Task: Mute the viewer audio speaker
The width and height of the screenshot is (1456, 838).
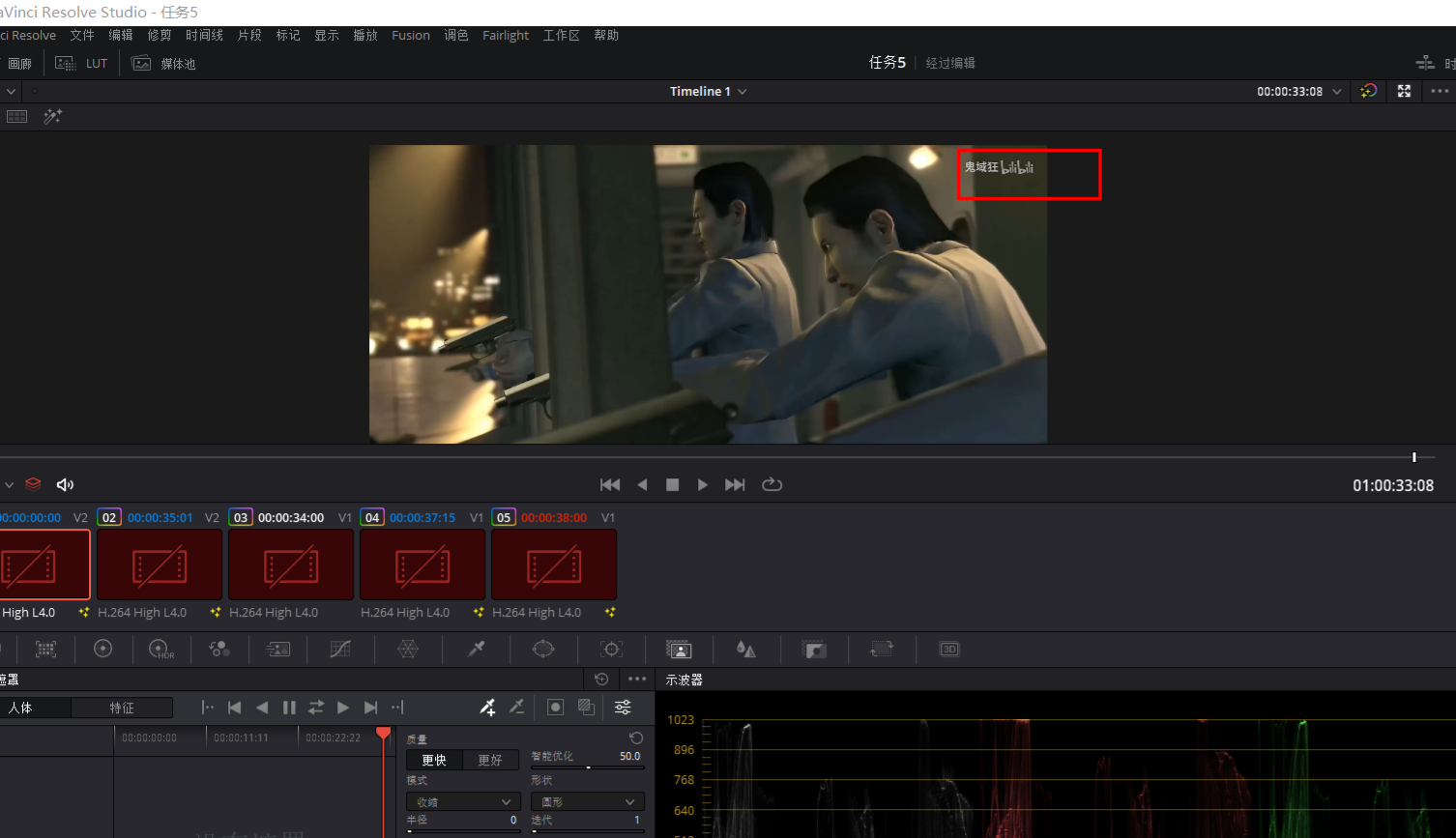Action: [x=65, y=484]
